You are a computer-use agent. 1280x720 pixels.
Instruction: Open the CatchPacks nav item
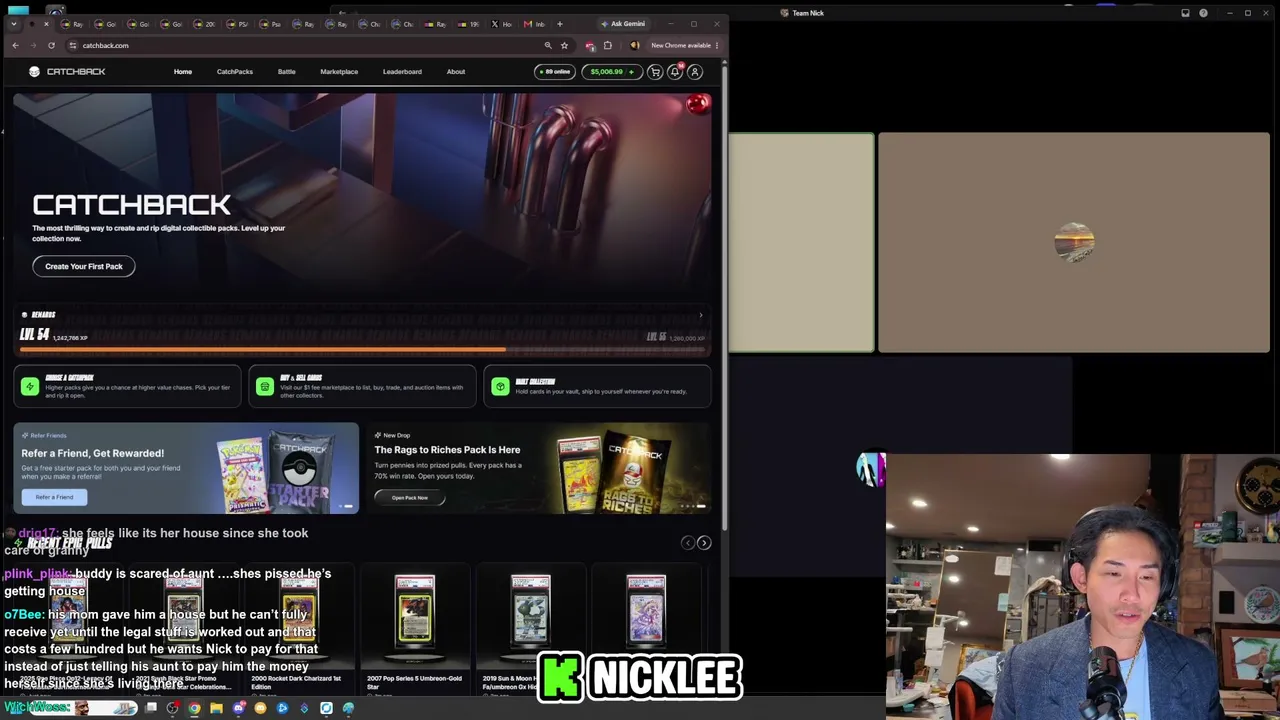(x=235, y=72)
